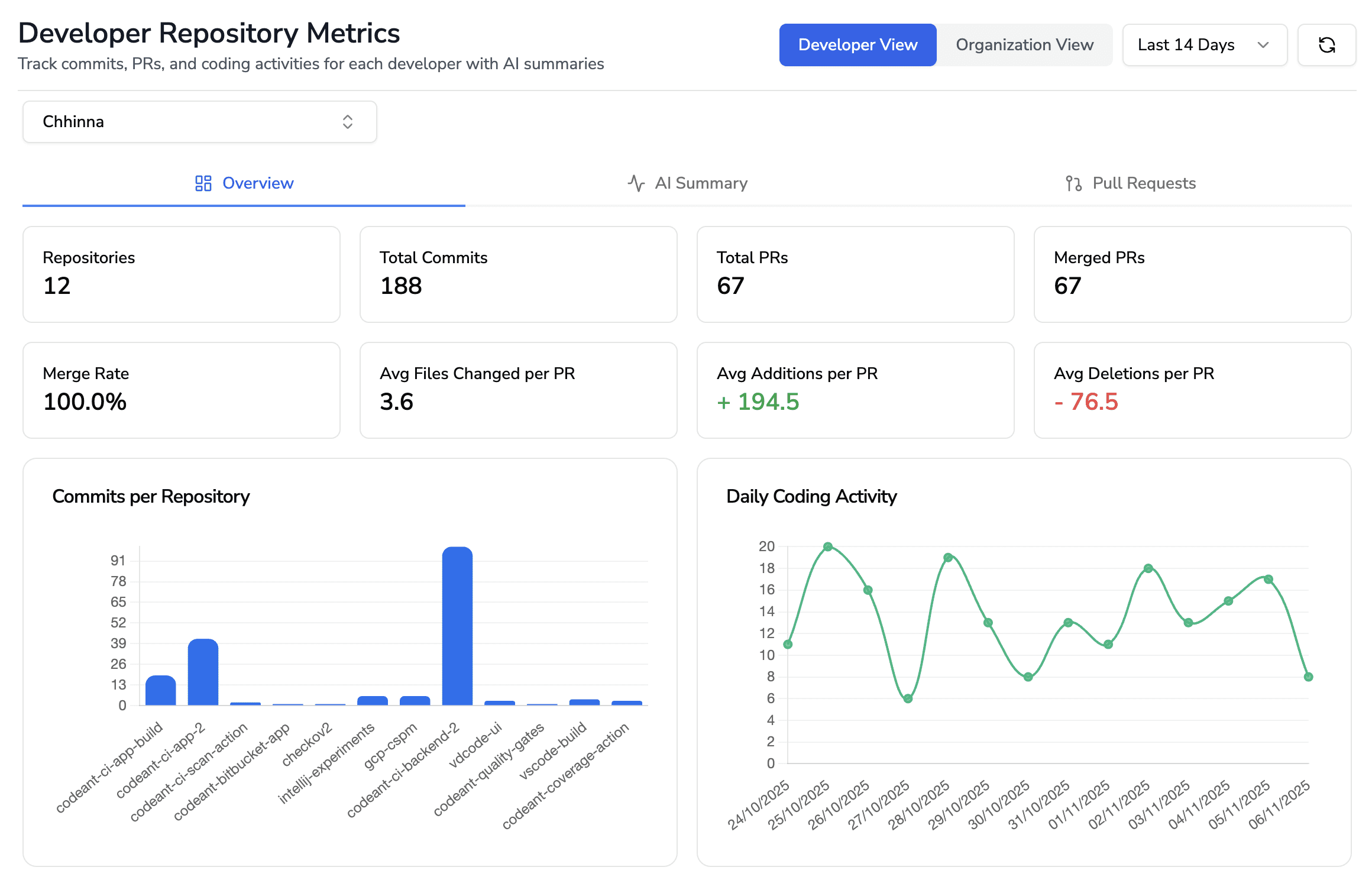The width and height of the screenshot is (1372, 880).
Task: Select the Overview tab
Action: coord(244,183)
